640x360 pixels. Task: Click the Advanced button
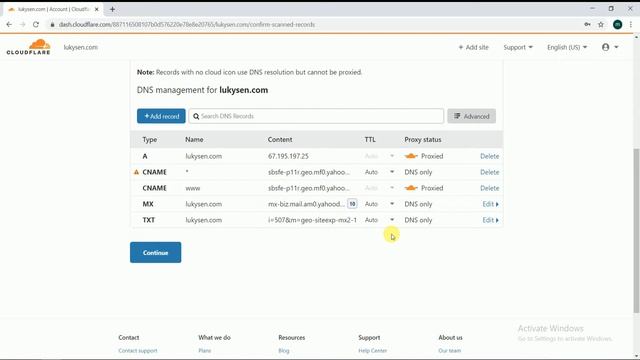471,116
